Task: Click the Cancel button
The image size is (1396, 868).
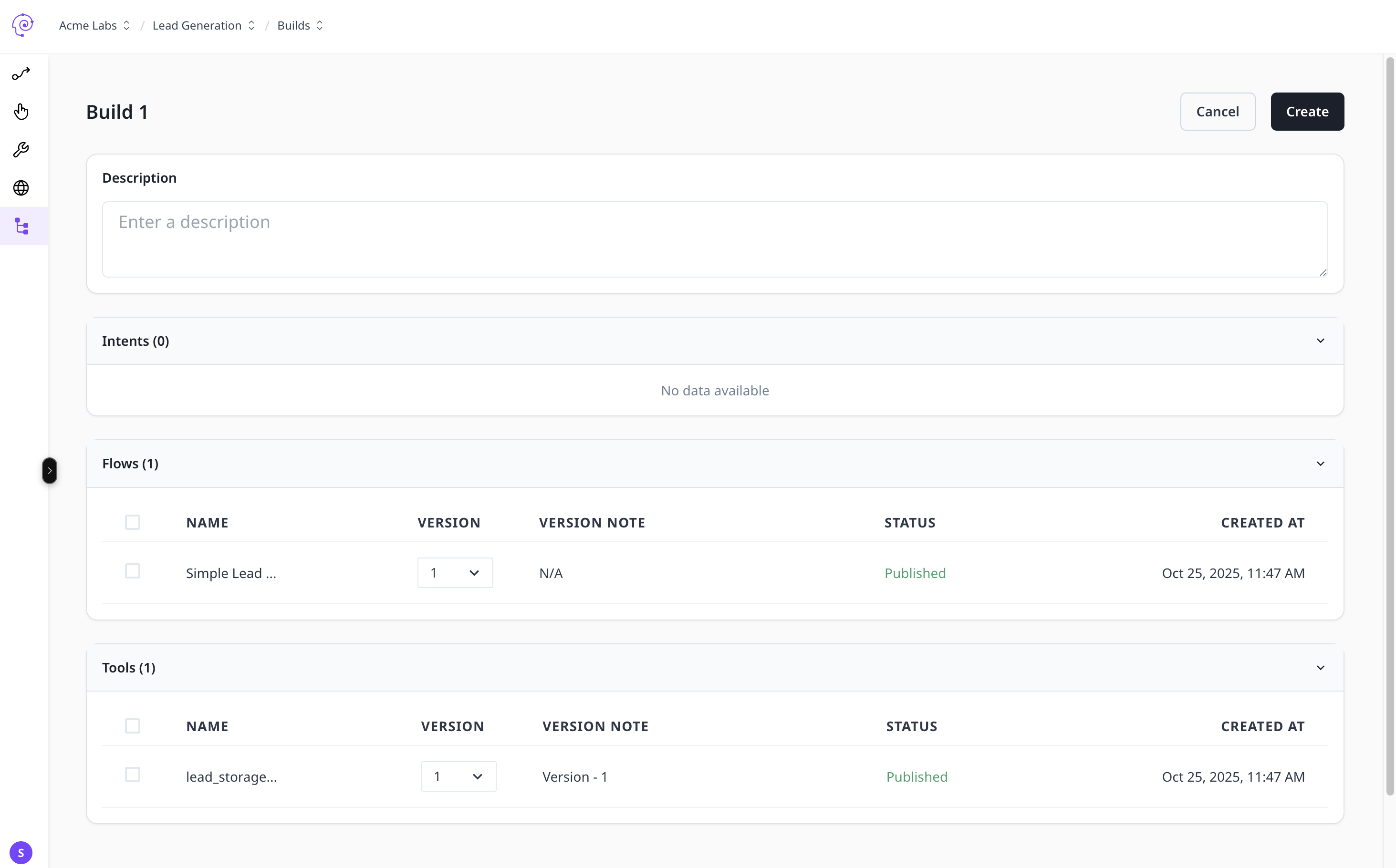Action: coord(1217,112)
